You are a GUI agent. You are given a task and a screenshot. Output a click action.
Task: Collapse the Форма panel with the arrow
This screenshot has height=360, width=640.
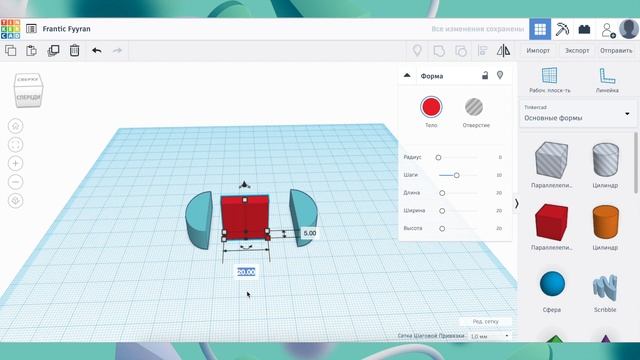pyautogui.click(x=407, y=76)
